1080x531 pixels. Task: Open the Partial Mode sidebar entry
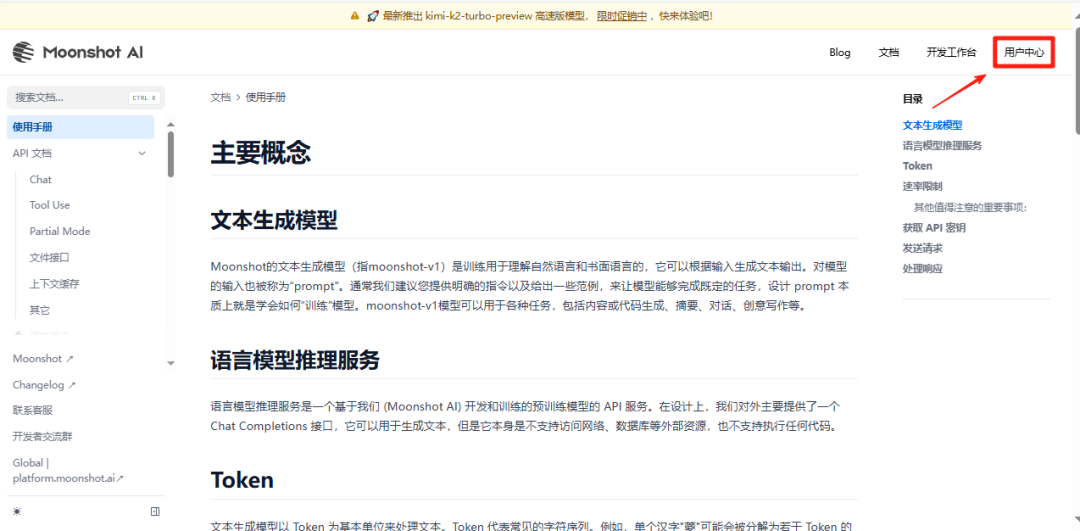point(60,231)
